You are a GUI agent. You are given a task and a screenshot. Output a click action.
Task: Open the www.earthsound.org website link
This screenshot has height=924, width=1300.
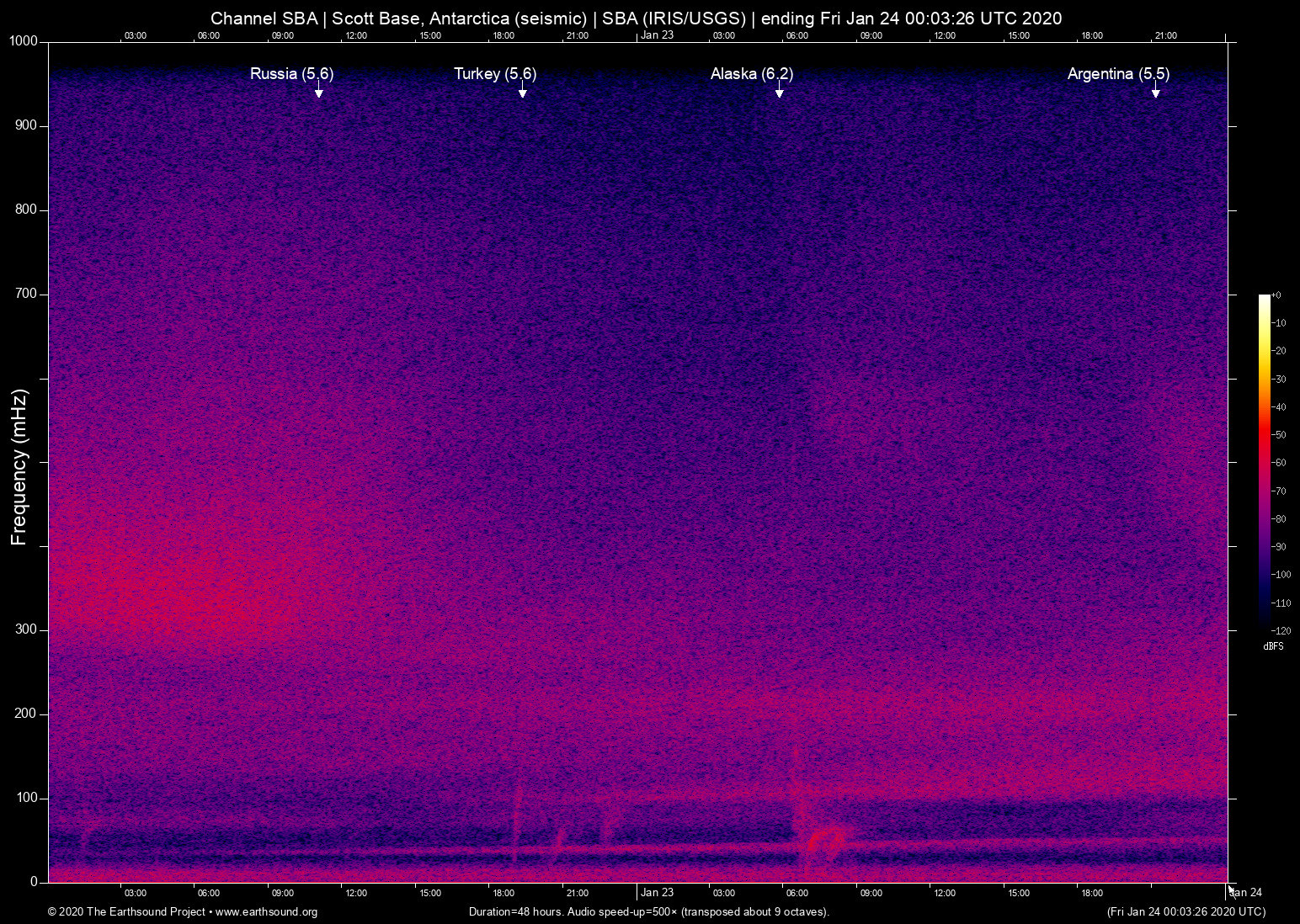point(266,912)
